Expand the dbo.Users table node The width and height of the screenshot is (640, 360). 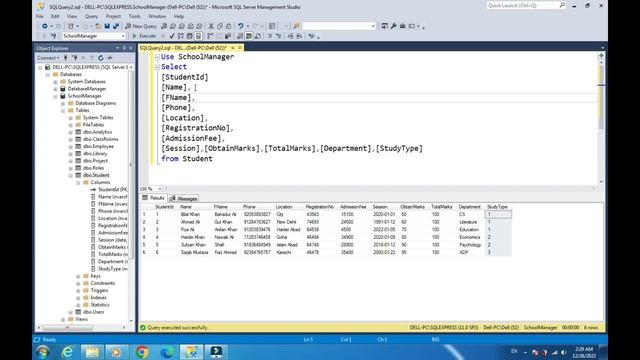click(71, 312)
